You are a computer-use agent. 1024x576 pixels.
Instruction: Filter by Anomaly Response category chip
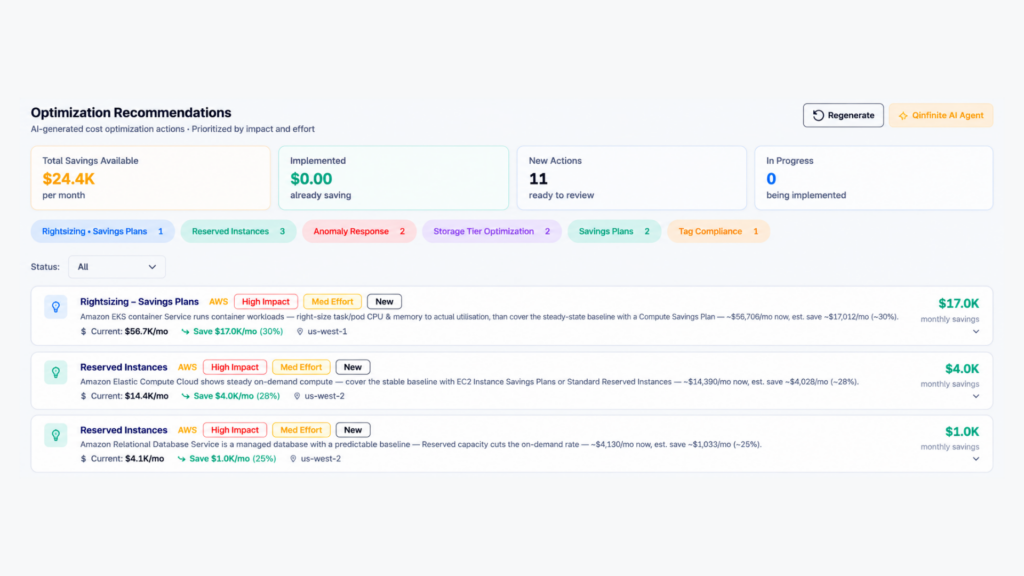click(x=359, y=231)
